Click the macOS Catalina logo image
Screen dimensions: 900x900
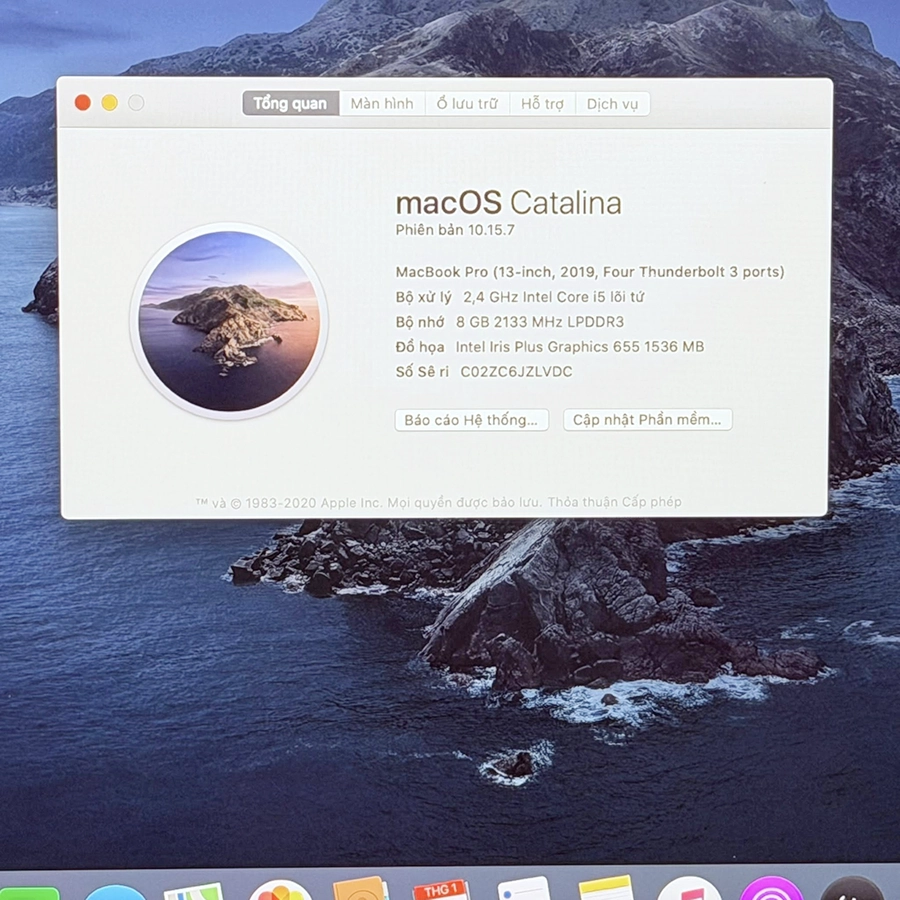click(x=229, y=320)
